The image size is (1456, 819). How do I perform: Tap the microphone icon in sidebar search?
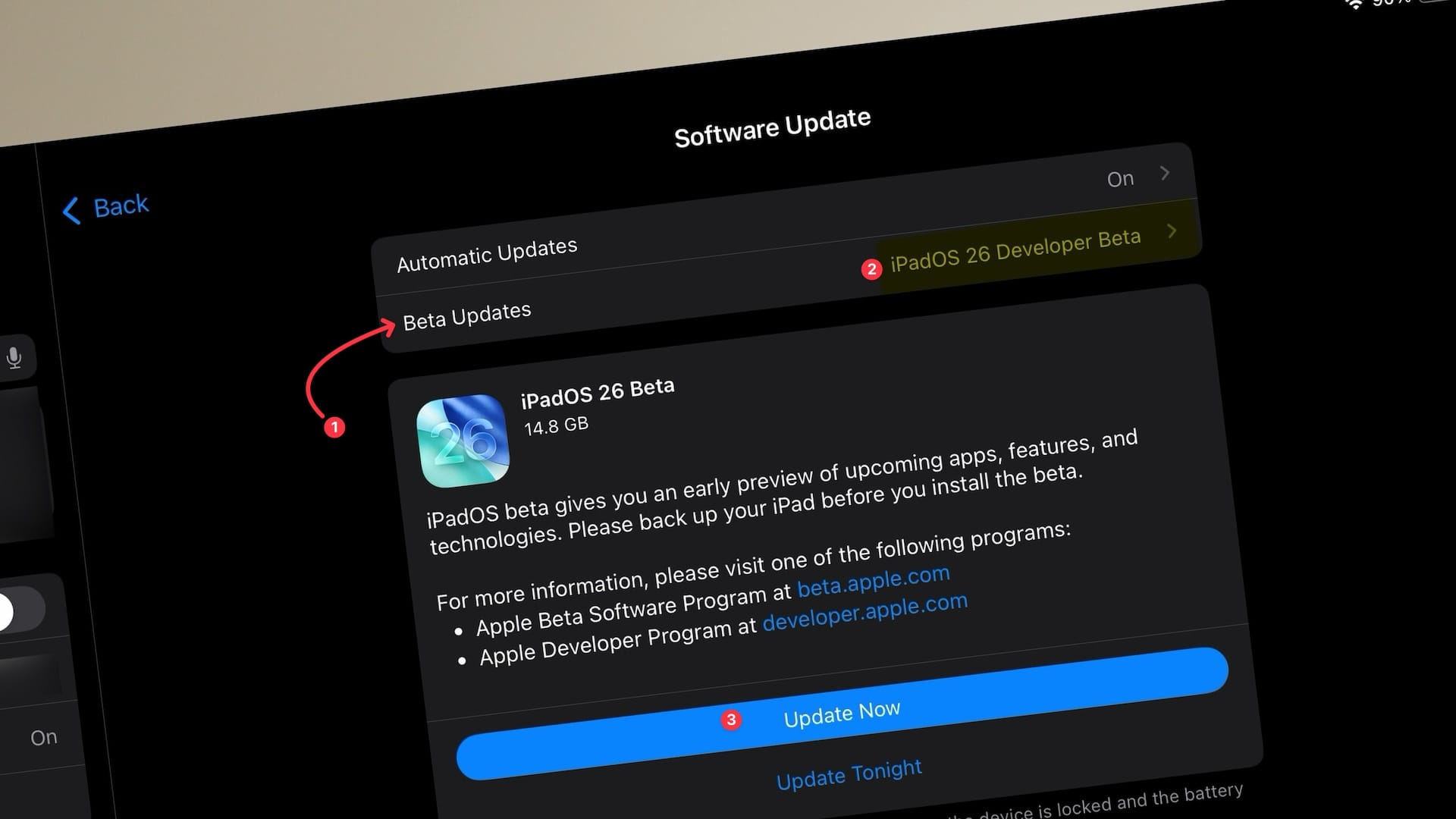(x=14, y=358)
